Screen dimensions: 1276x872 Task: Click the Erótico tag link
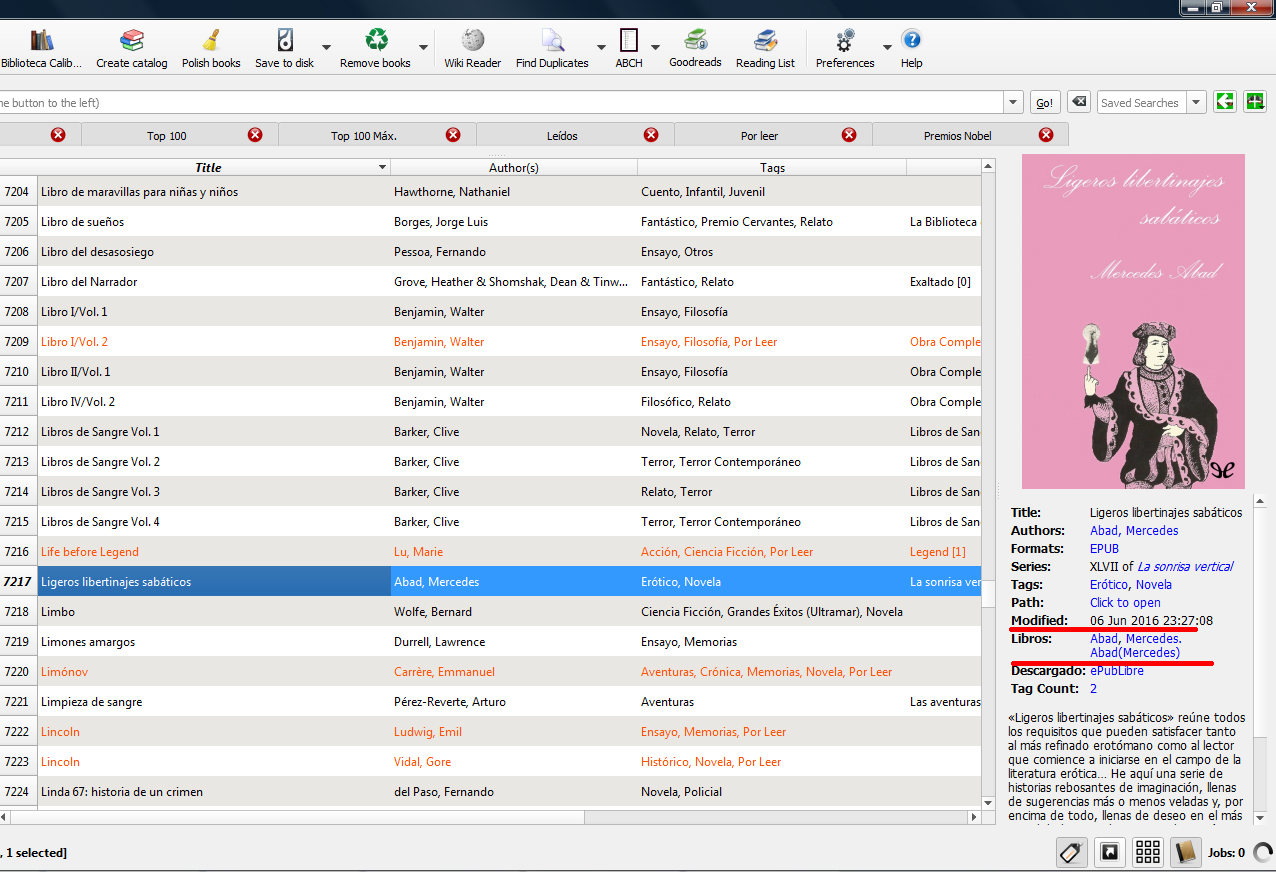(1109, 585)
